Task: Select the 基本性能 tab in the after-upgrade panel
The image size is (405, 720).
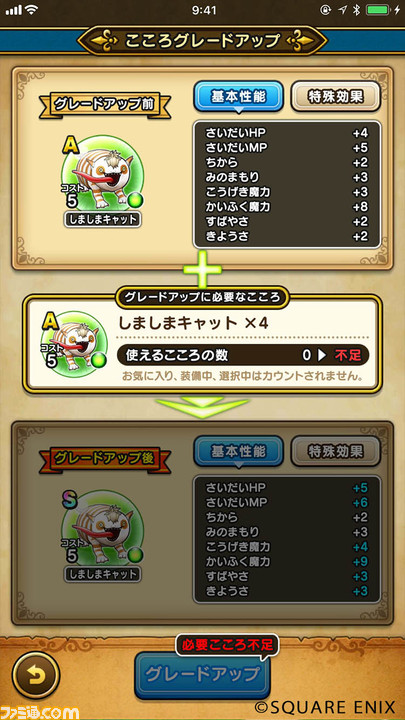Action: click(238, 452)
